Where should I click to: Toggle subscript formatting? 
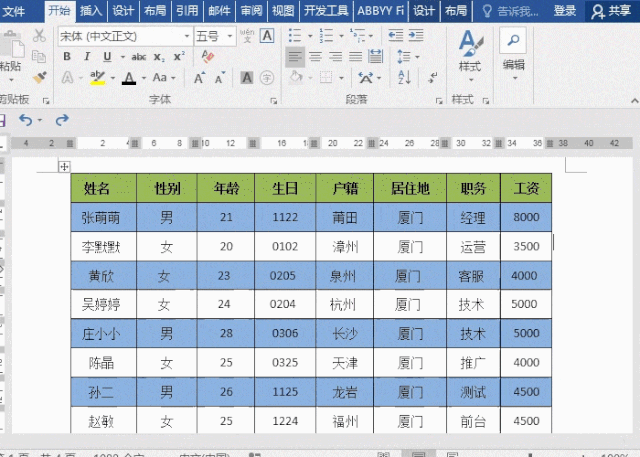[159, 57]
